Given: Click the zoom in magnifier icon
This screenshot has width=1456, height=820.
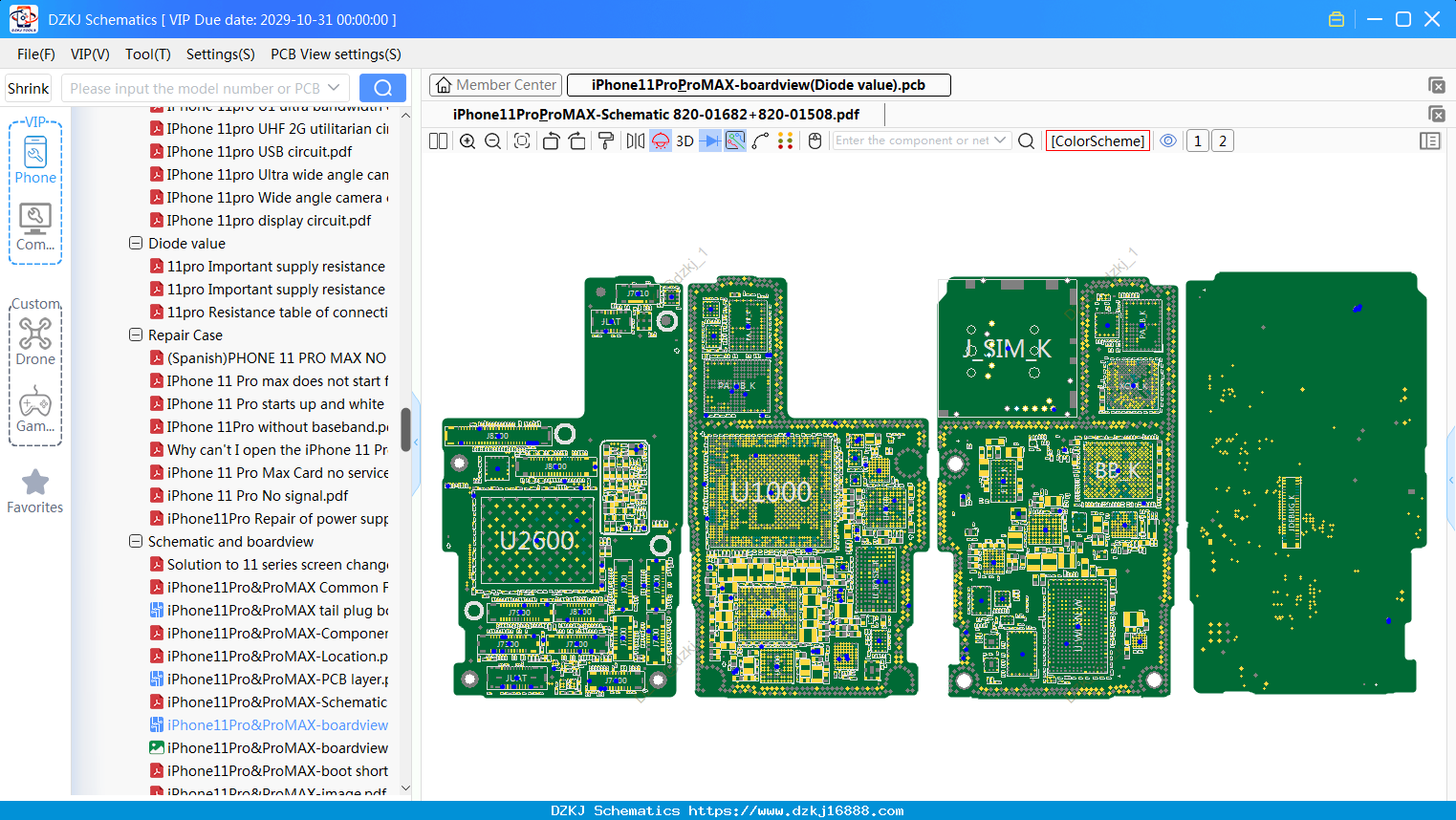Looking at the screenshot, I should 467,141.
